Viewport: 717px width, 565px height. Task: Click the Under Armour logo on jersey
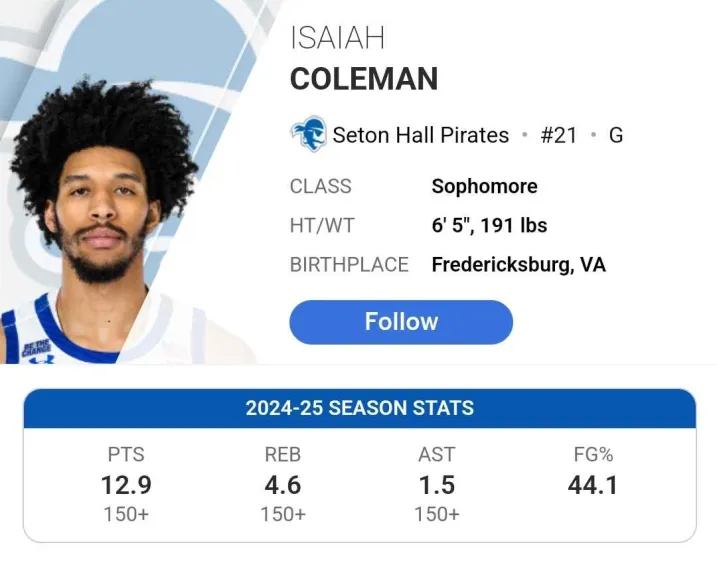(41, 358)
